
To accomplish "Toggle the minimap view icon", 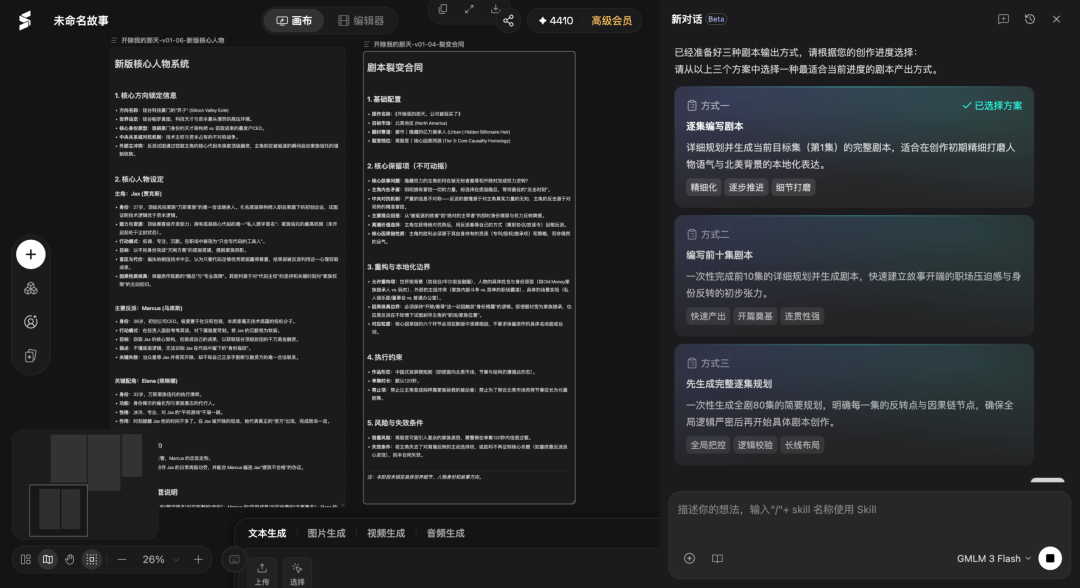I will tap(48, 560).
